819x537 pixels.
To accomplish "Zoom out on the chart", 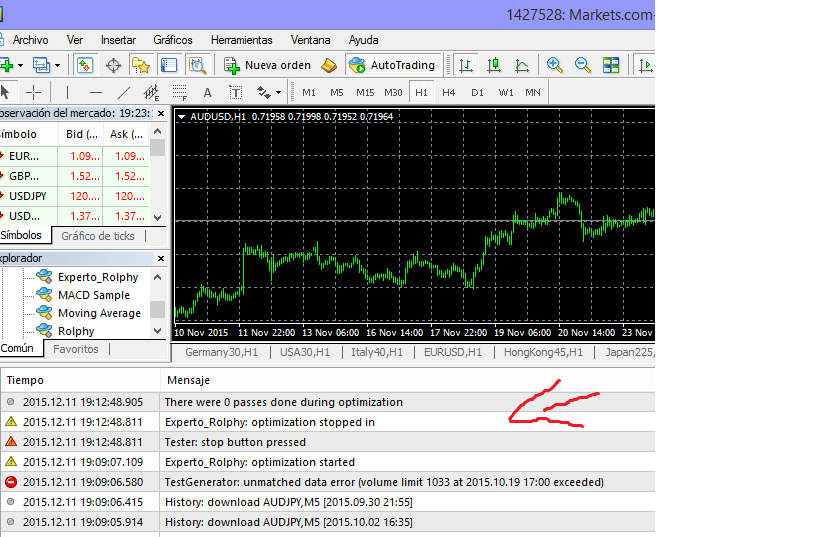I will pos(582,65).
